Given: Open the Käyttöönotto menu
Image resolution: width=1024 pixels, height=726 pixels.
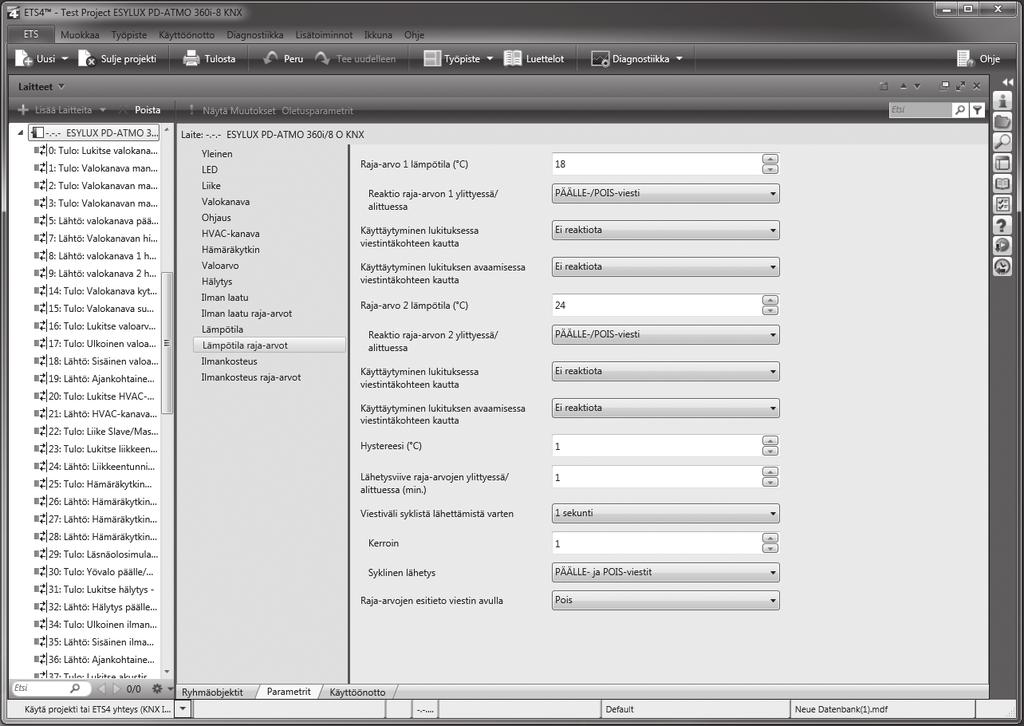Looking at the screenshot, I should (x=186, y=35).
